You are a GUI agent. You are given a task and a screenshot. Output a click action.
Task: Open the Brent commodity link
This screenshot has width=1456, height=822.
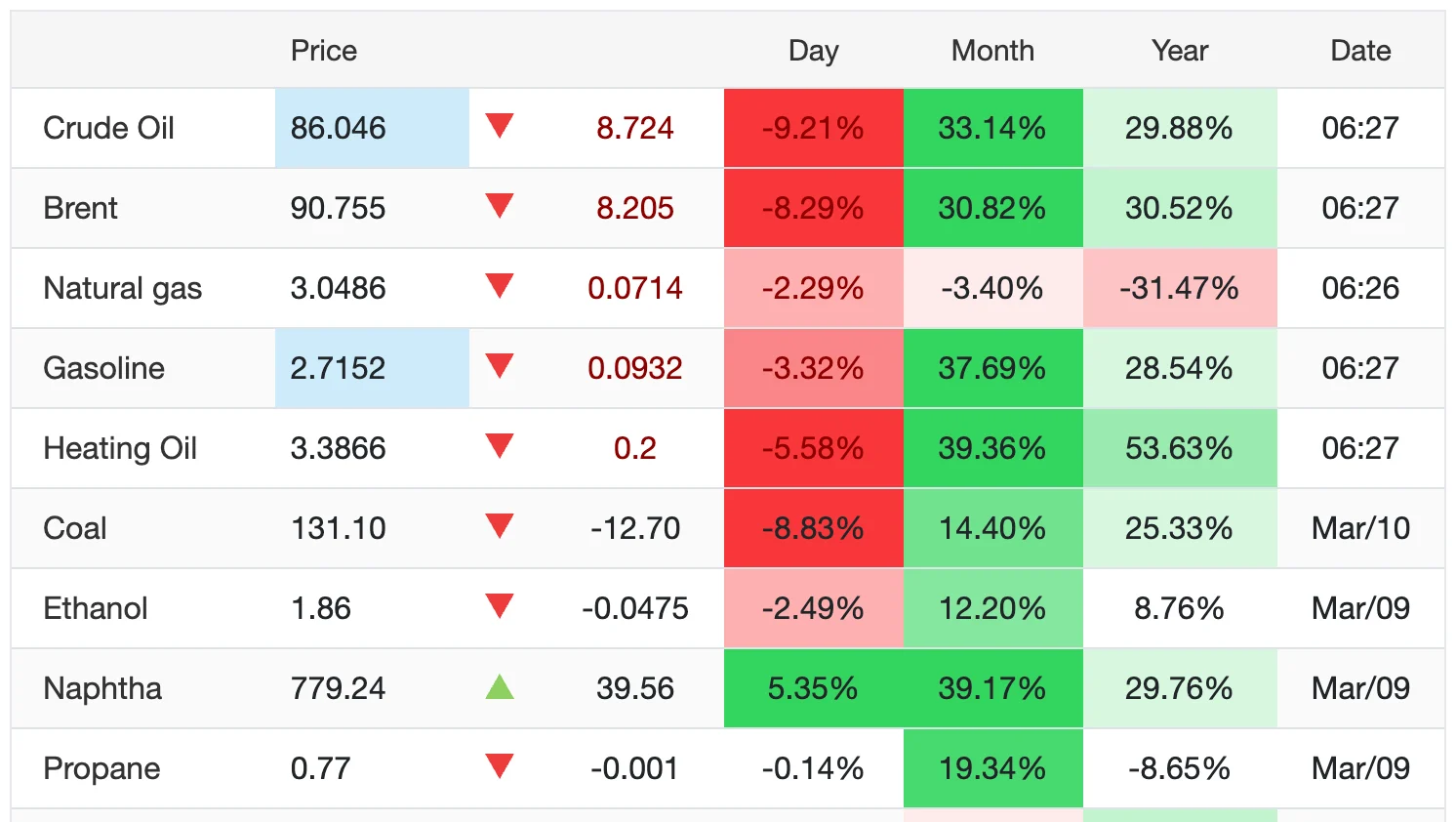click(81, 208)
